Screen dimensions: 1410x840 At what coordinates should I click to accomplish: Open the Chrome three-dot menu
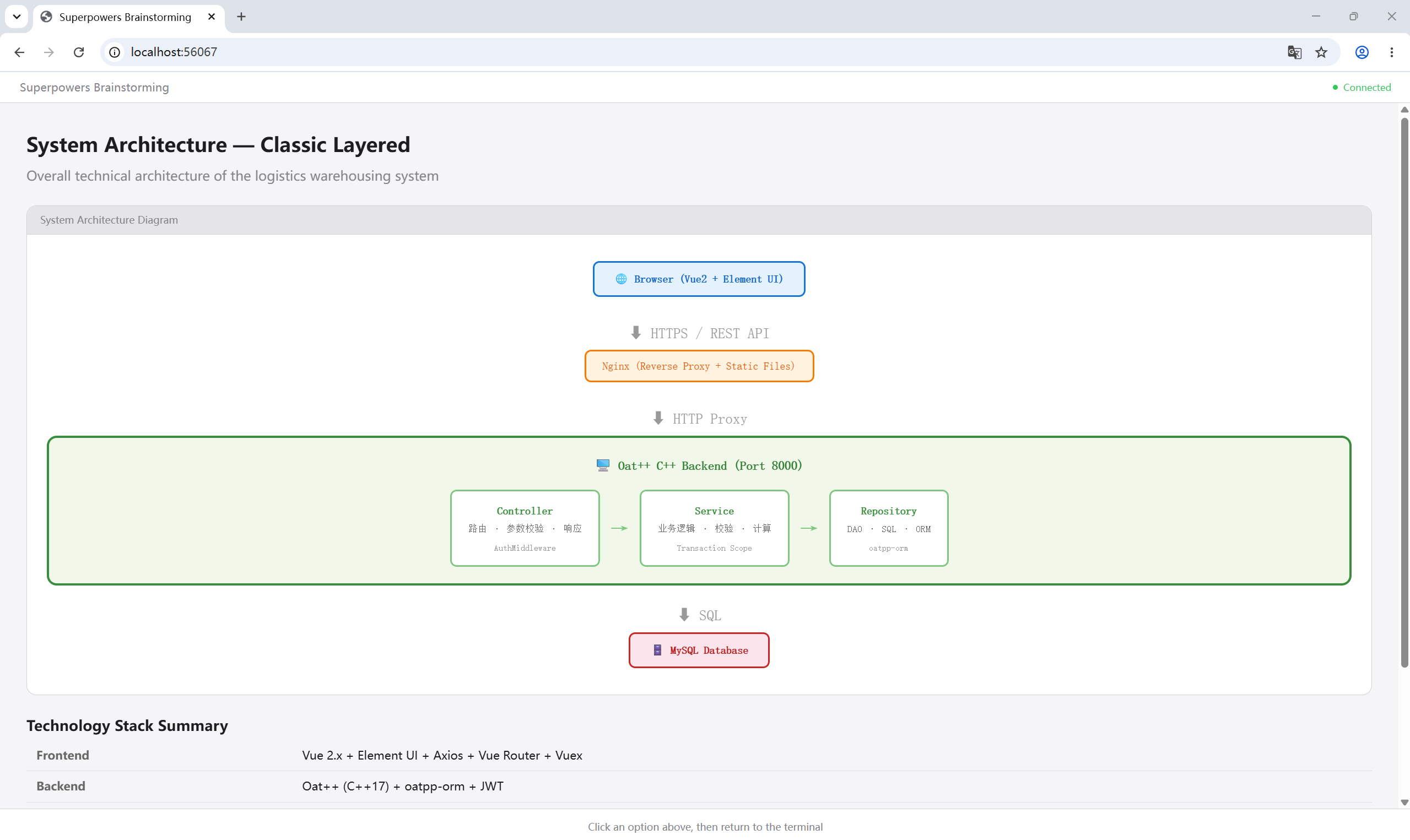(x=1392, y=52)
